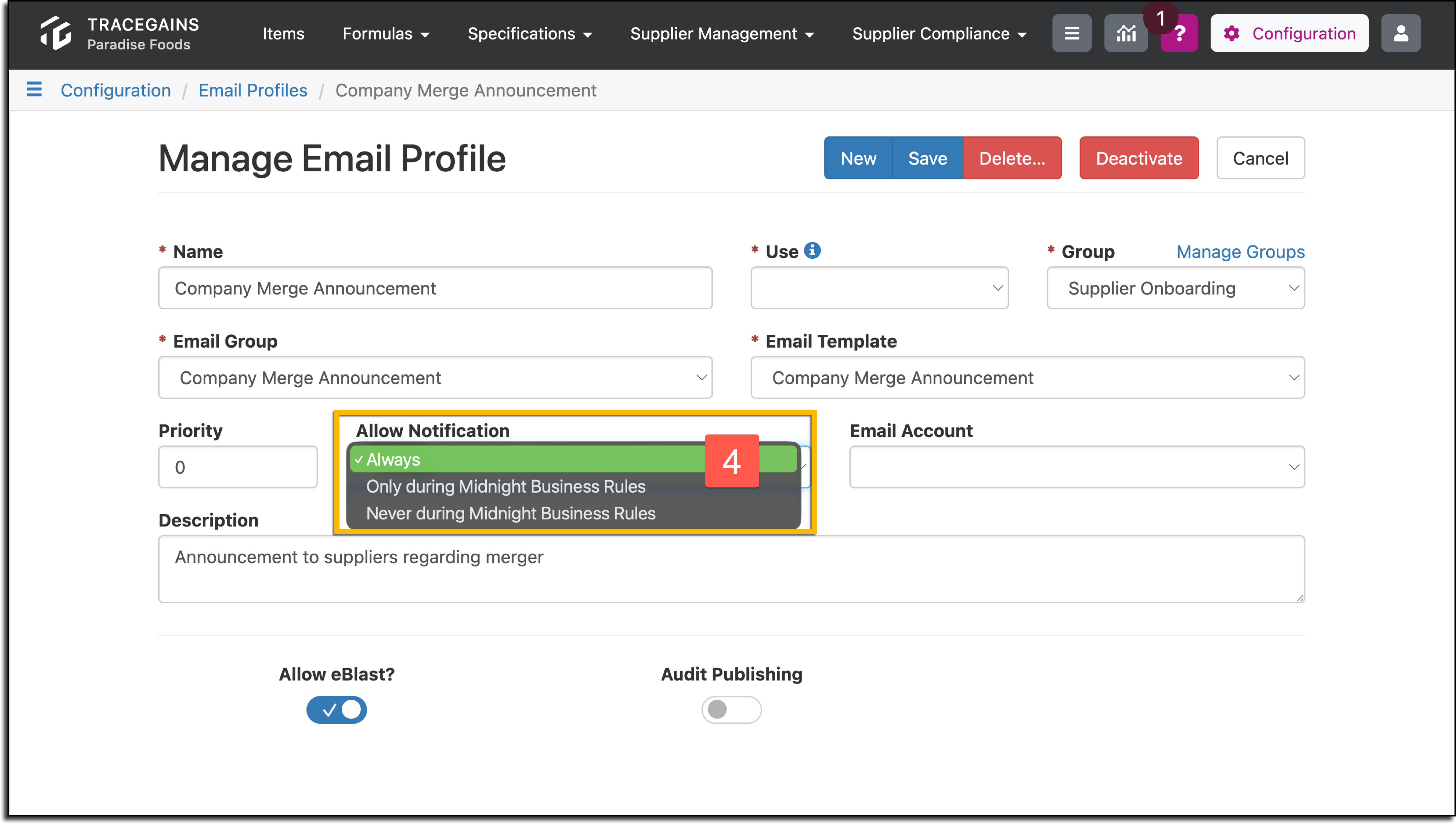Open the Email Account dropdown

click(x=1077, y=466)
